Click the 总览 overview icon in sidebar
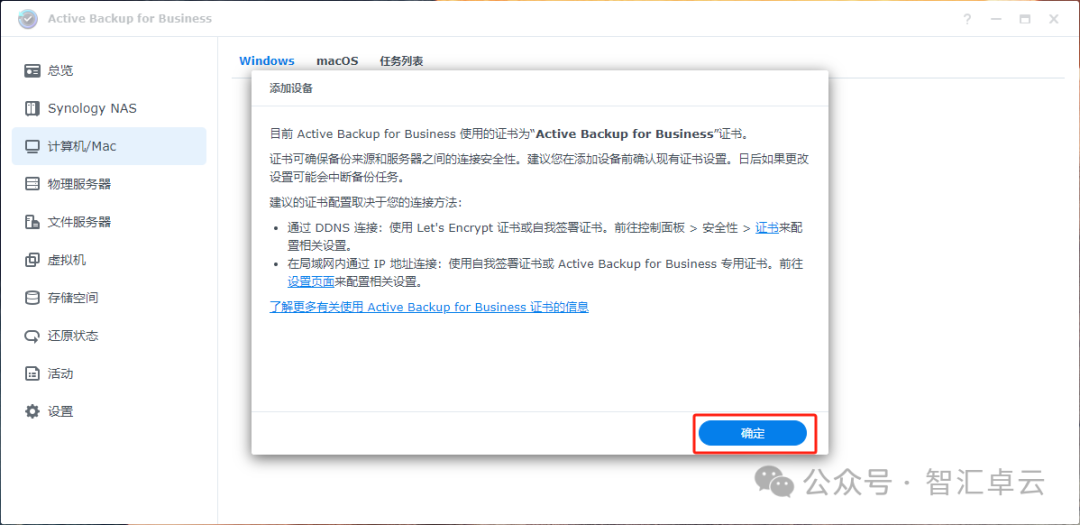The height and width of the screenshot is (525, 1080). tap(32, 70)
